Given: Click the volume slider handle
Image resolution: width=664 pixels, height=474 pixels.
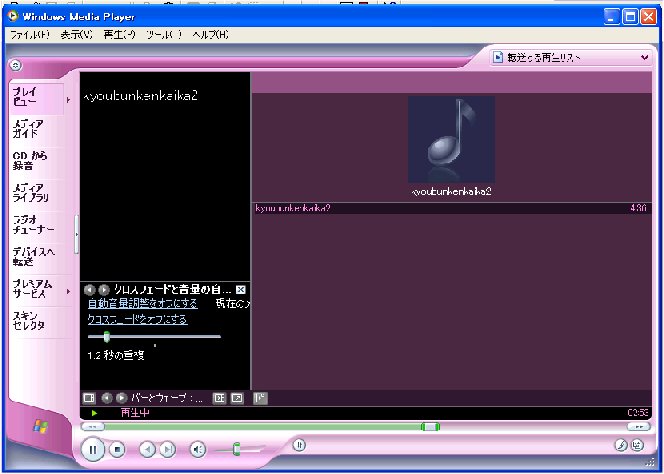Looking at the screenshot, I should click(237, 449).
